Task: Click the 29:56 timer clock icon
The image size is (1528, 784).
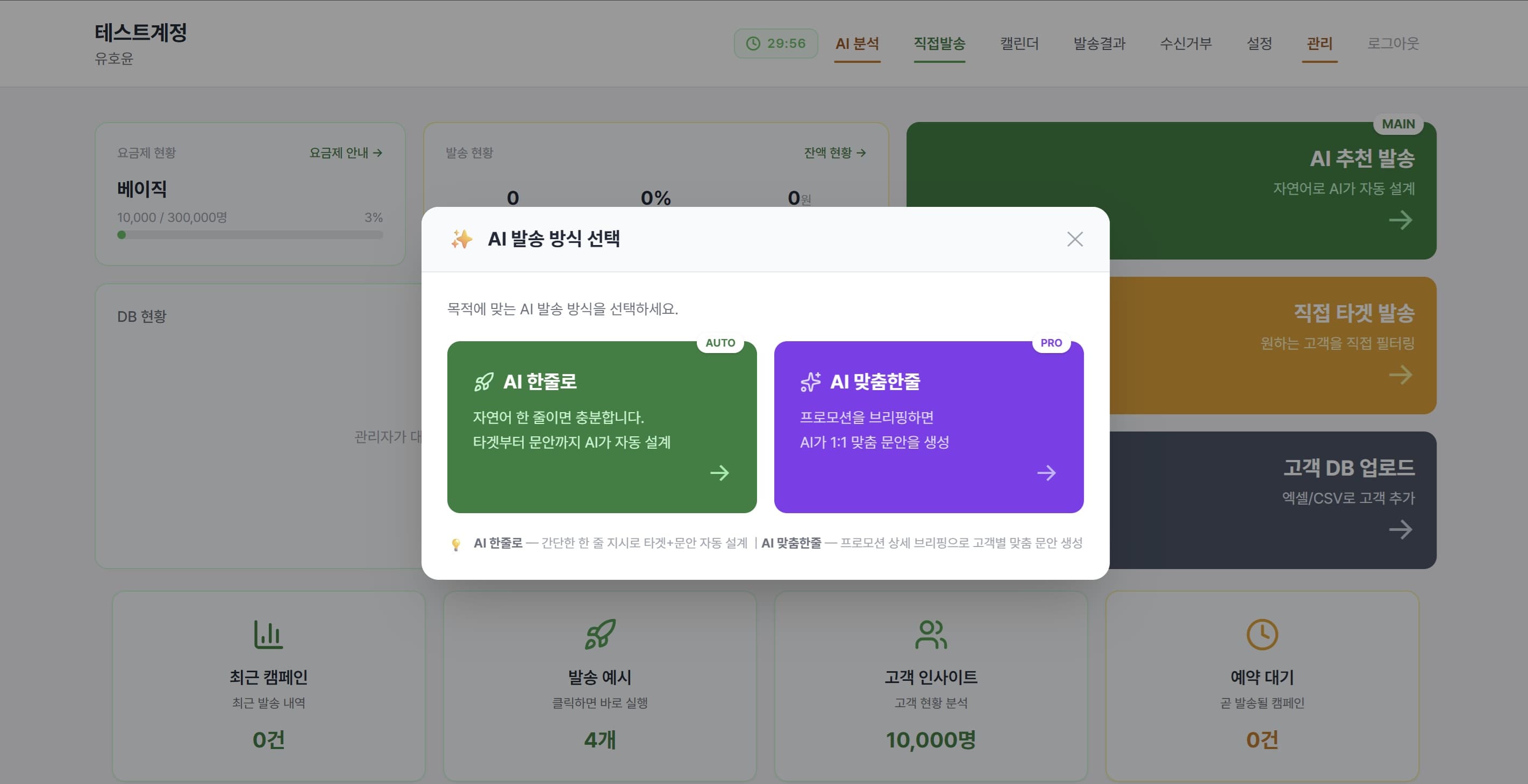Action: tap(753, 44)
